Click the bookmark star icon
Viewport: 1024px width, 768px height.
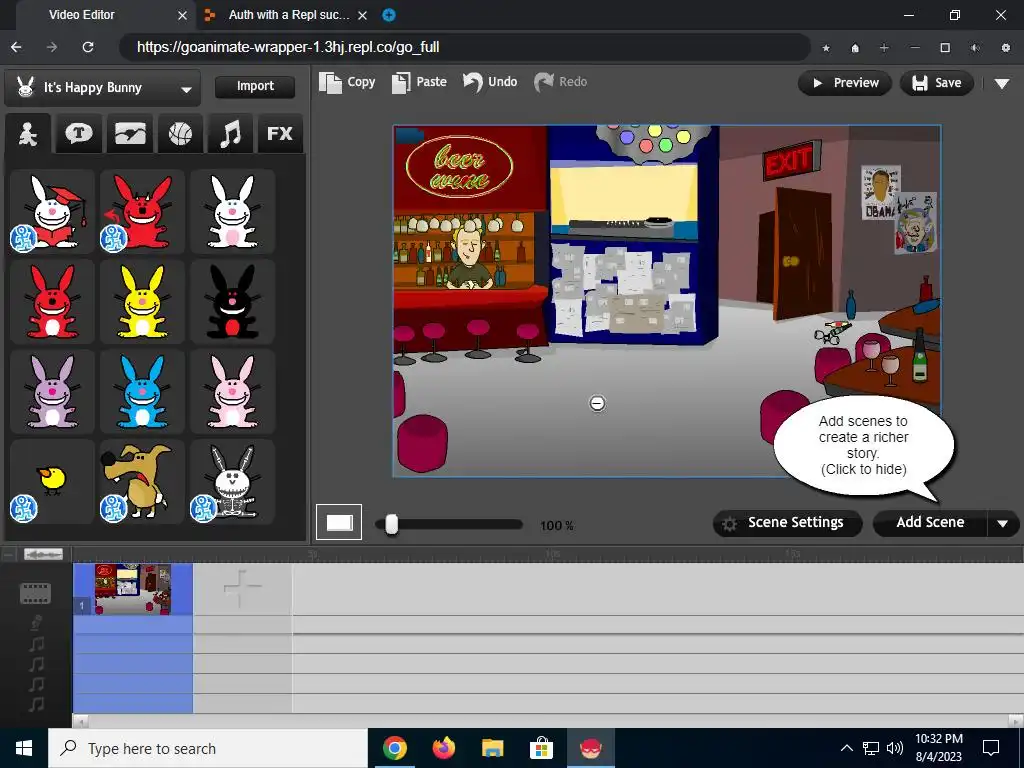[826, 48]
